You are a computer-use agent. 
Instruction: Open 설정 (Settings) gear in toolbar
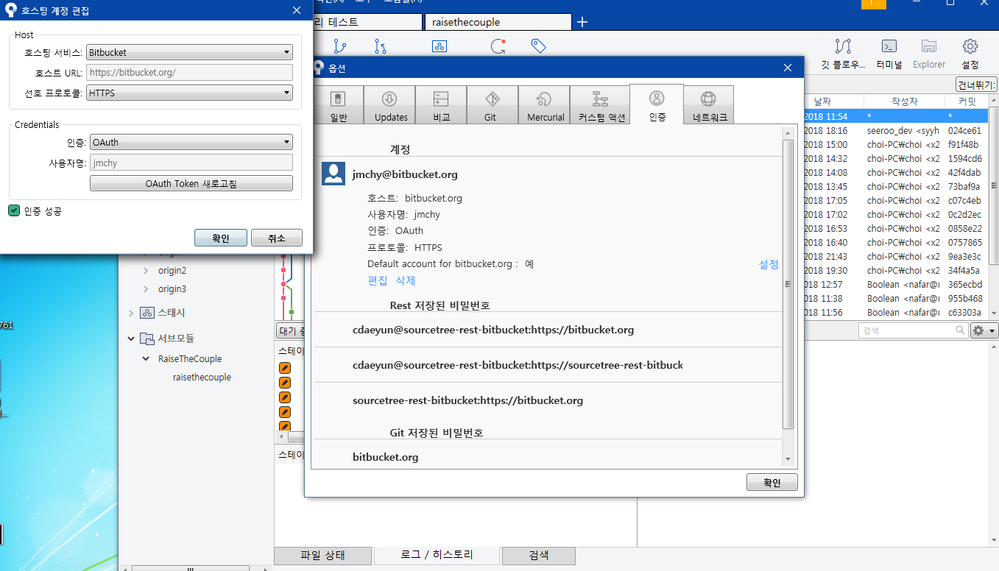970,54
